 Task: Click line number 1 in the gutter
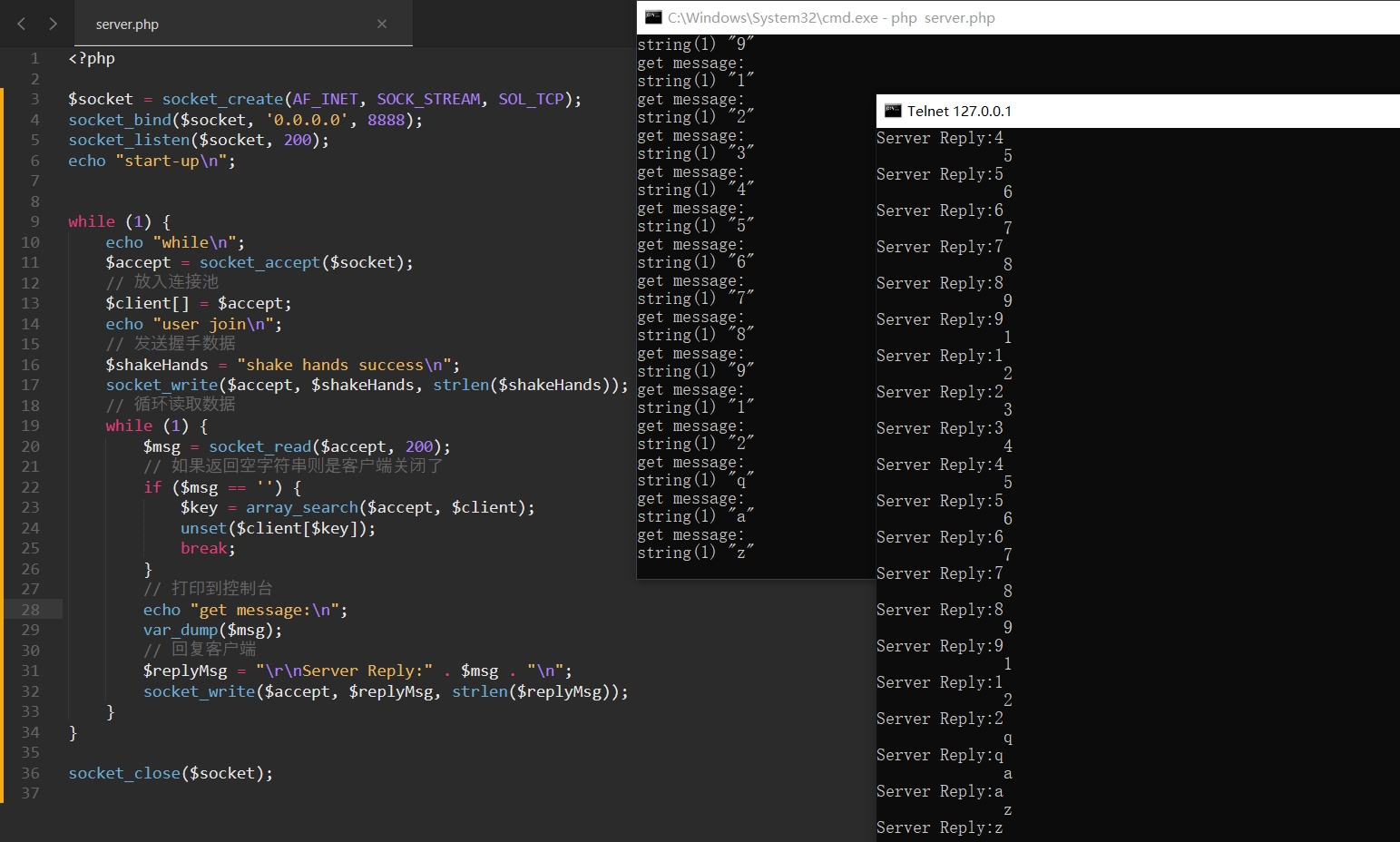(34, 58)
